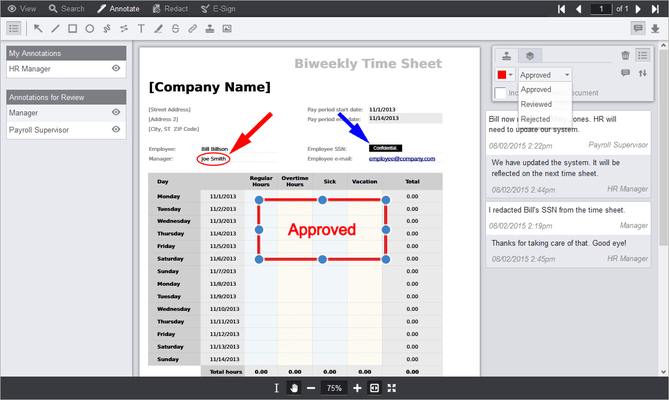Viewport: 669px width, 400px height.
Task: Go to the next page
Action: (x=638, y=9)
